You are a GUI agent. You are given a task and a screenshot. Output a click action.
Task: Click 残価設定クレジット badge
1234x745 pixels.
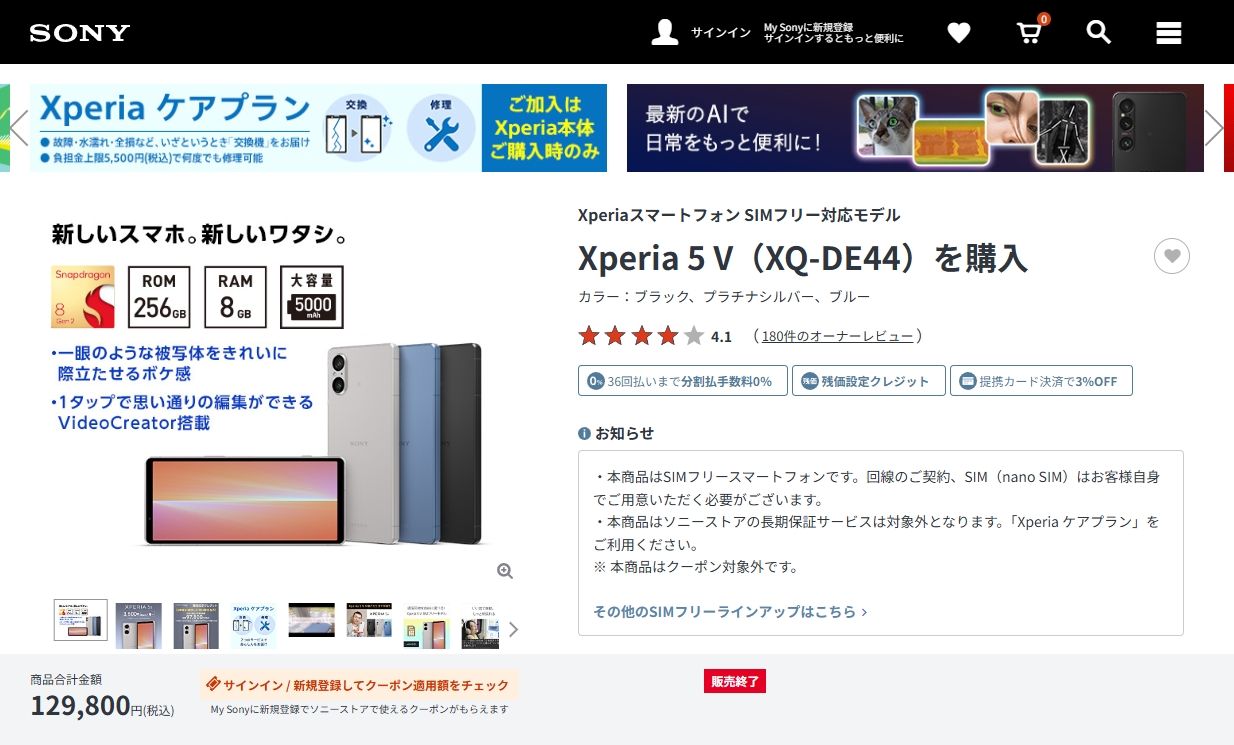(868, 381)
